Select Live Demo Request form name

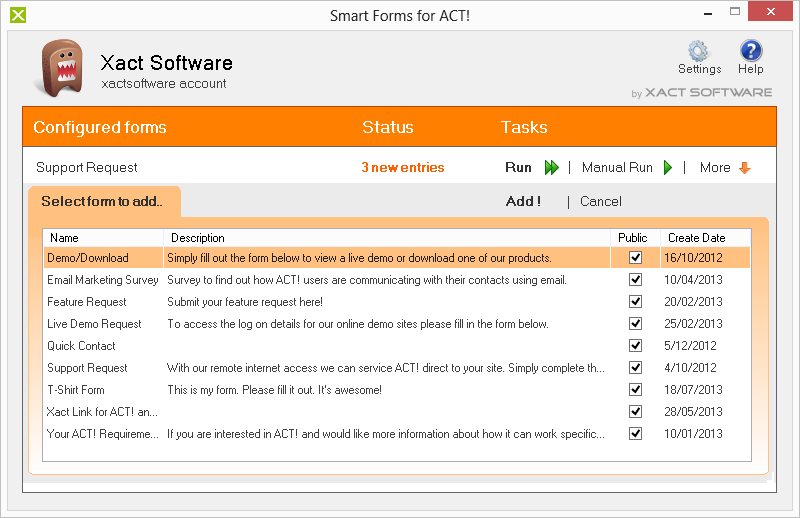click(x=94, y=324)
